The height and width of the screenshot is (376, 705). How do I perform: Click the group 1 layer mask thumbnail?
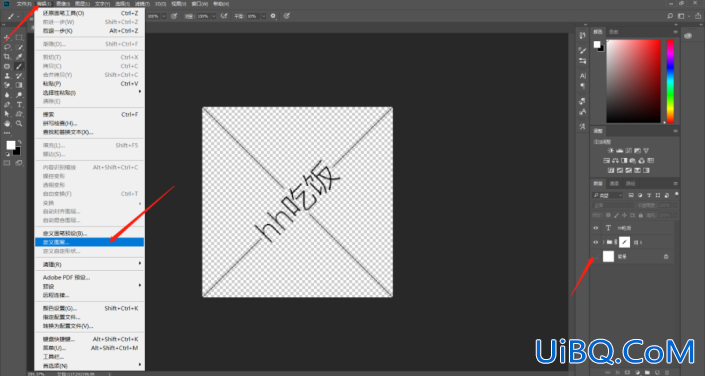point(625,242)
